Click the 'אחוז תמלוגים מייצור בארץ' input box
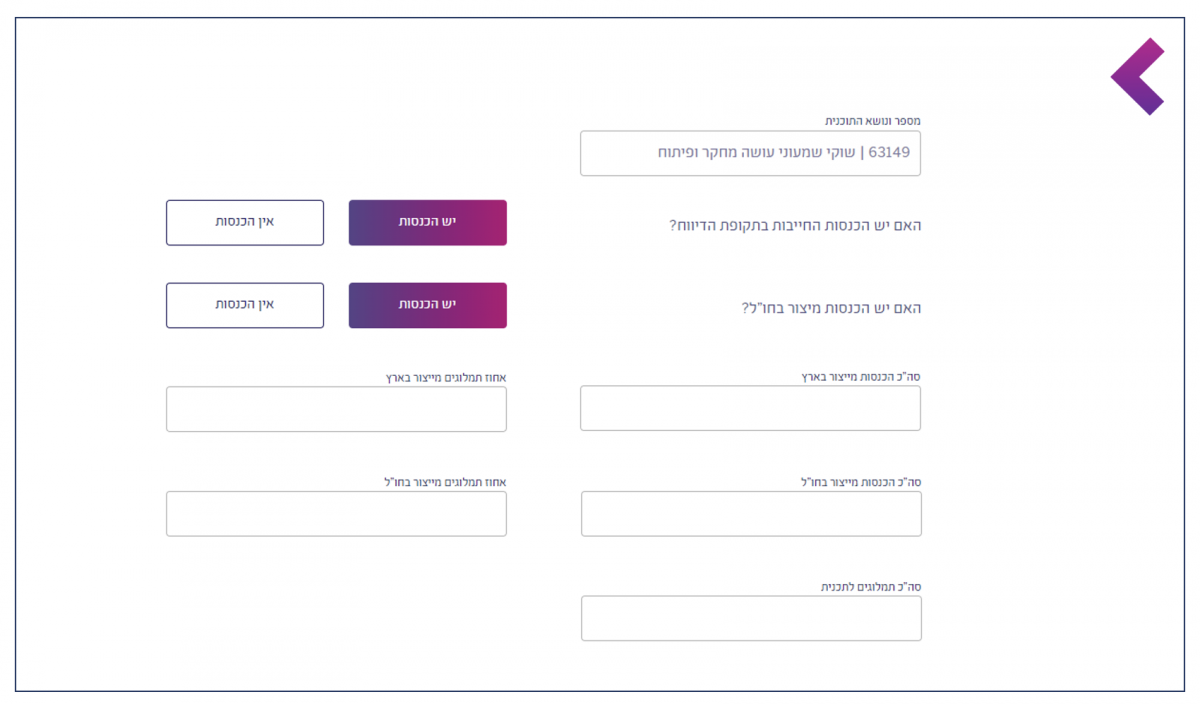The image size is (1200, 704). pyautogui.click(x=336, y=409)
